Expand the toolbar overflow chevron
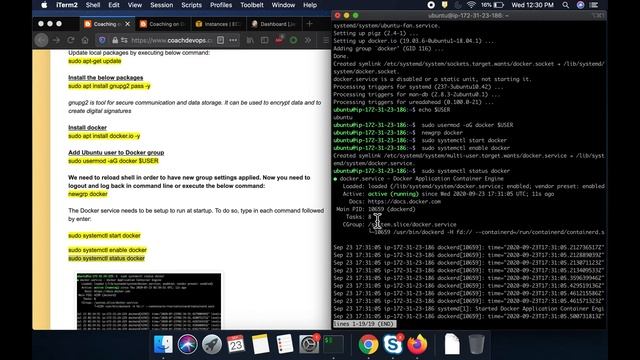 coord(308,40)
